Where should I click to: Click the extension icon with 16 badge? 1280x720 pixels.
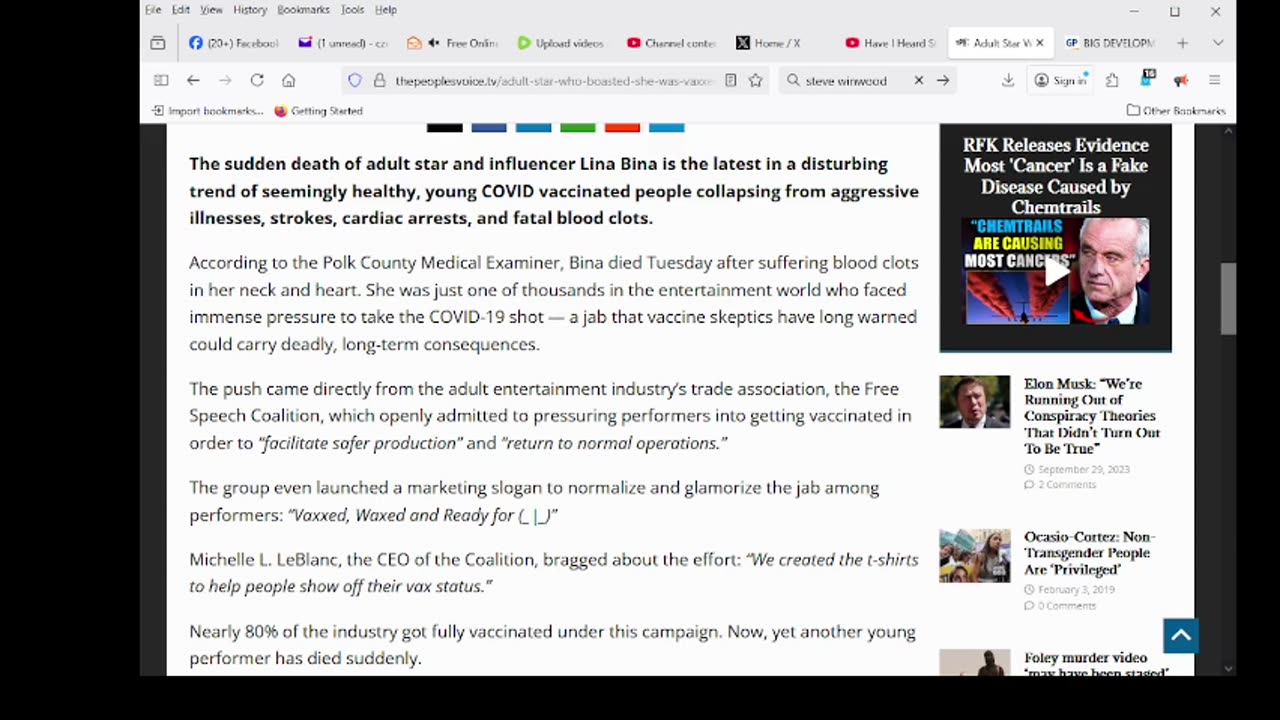pyautogui.click(x=1148, y=78)
